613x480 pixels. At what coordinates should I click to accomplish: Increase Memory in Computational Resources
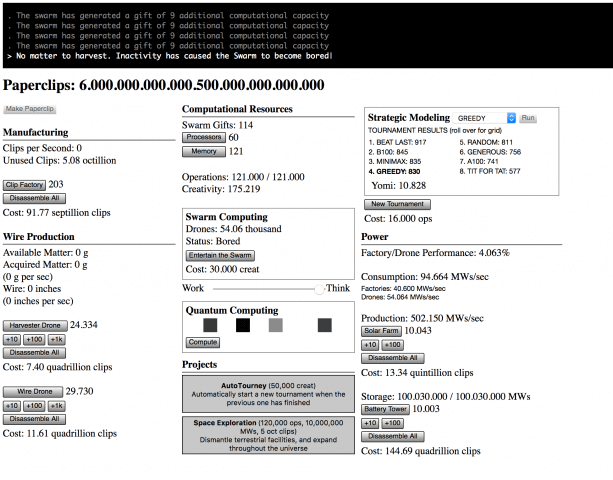point(203,152)
